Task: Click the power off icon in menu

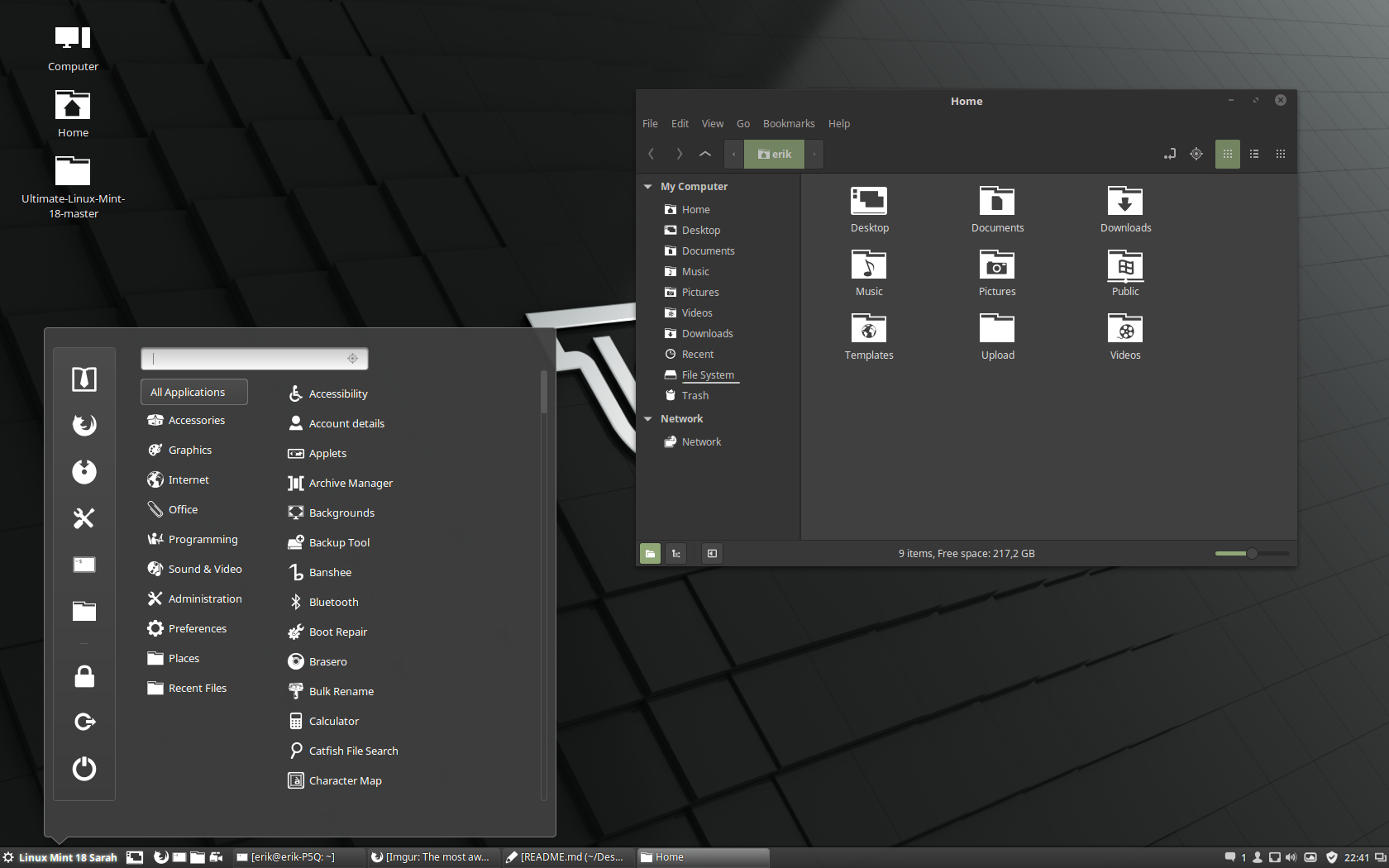Action: [x=84, y=769]
